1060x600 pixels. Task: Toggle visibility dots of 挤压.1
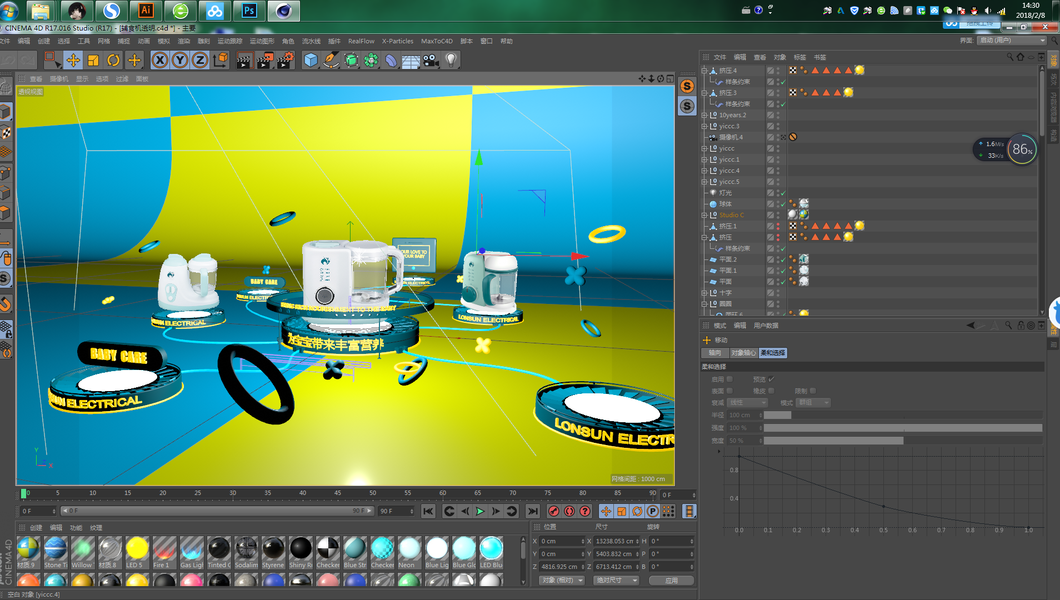pos(777,226)
